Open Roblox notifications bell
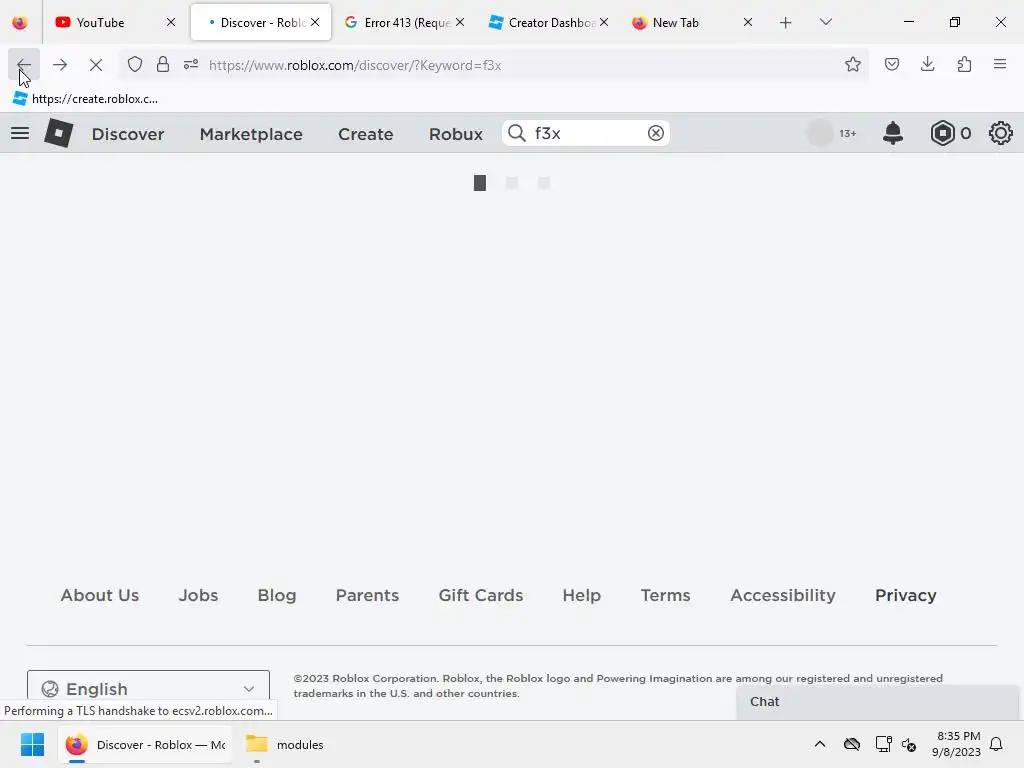 [x=893, y=133]
